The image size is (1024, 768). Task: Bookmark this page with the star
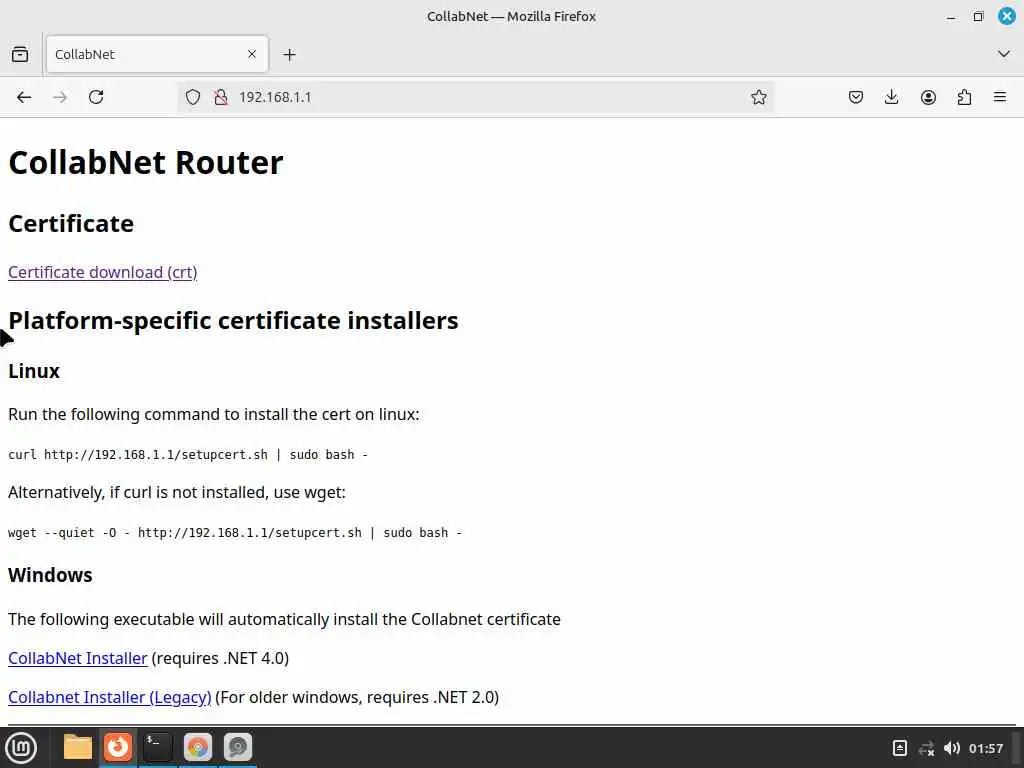(x=758, y=97)
